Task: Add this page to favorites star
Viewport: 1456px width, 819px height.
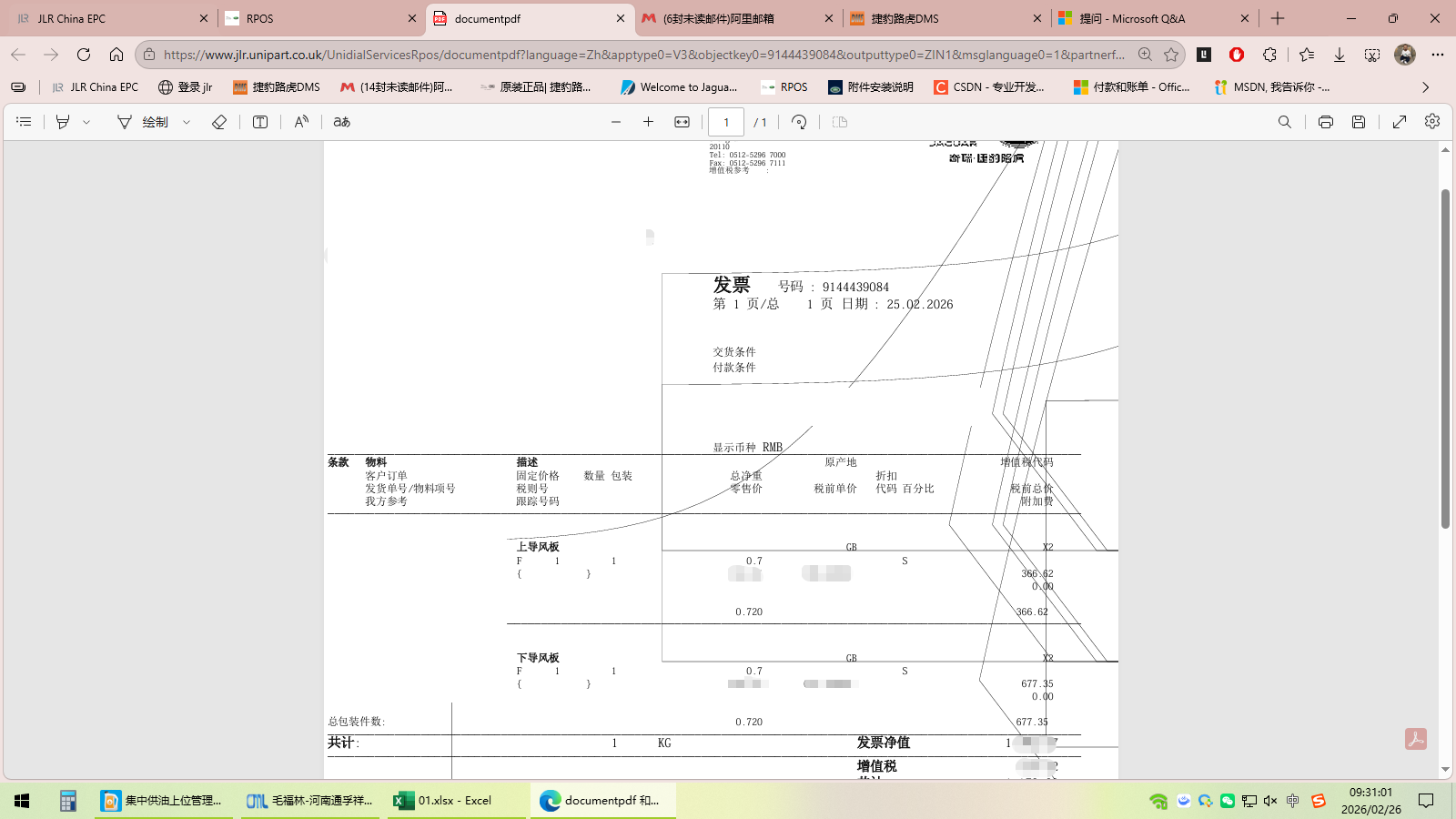Action: click(1171, 55)
